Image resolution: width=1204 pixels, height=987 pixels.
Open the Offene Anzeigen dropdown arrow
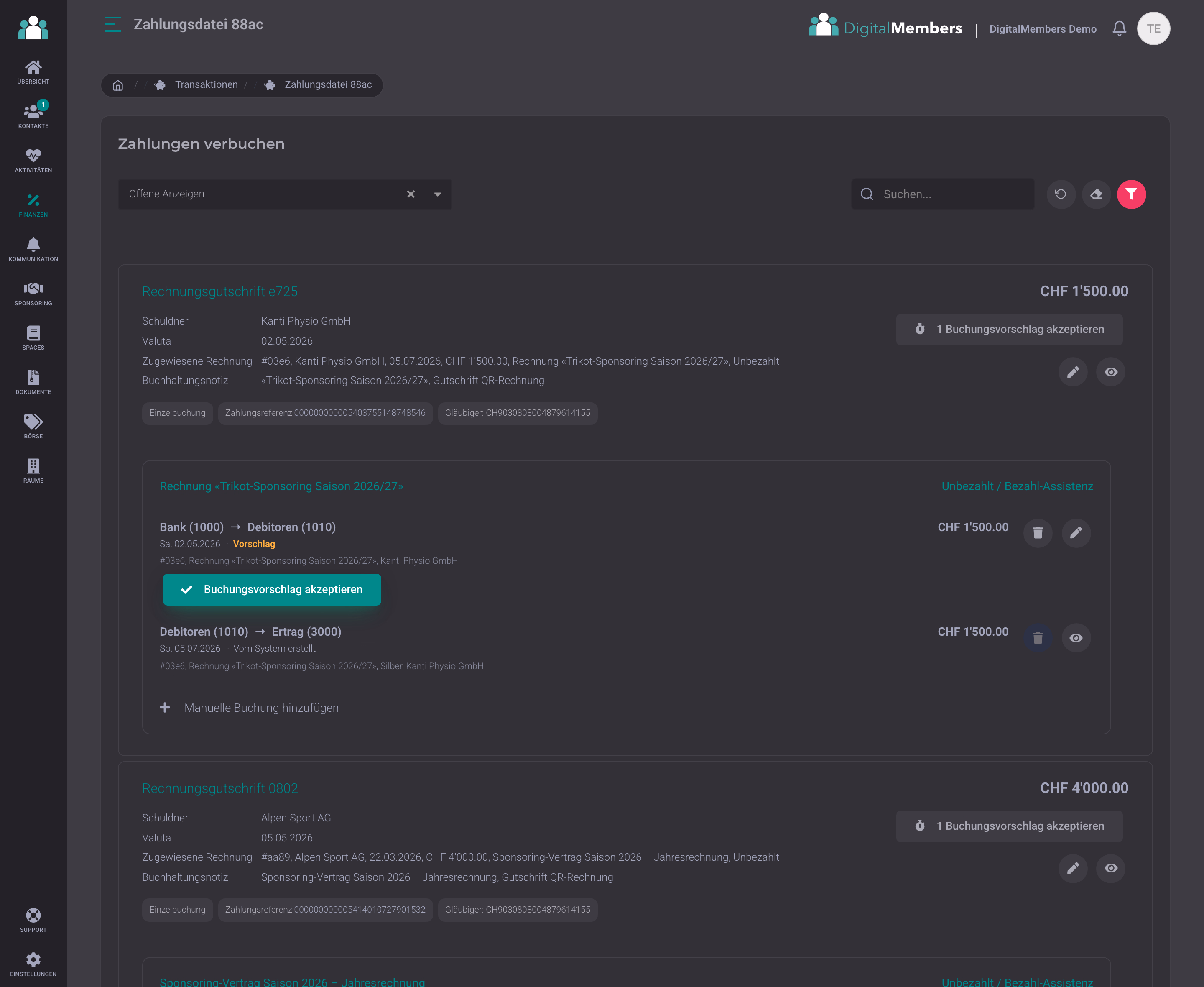pos(438,194)
